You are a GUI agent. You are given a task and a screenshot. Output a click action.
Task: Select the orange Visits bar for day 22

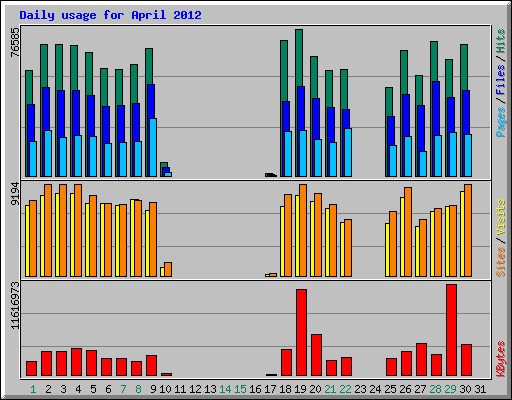click(348, 248)
